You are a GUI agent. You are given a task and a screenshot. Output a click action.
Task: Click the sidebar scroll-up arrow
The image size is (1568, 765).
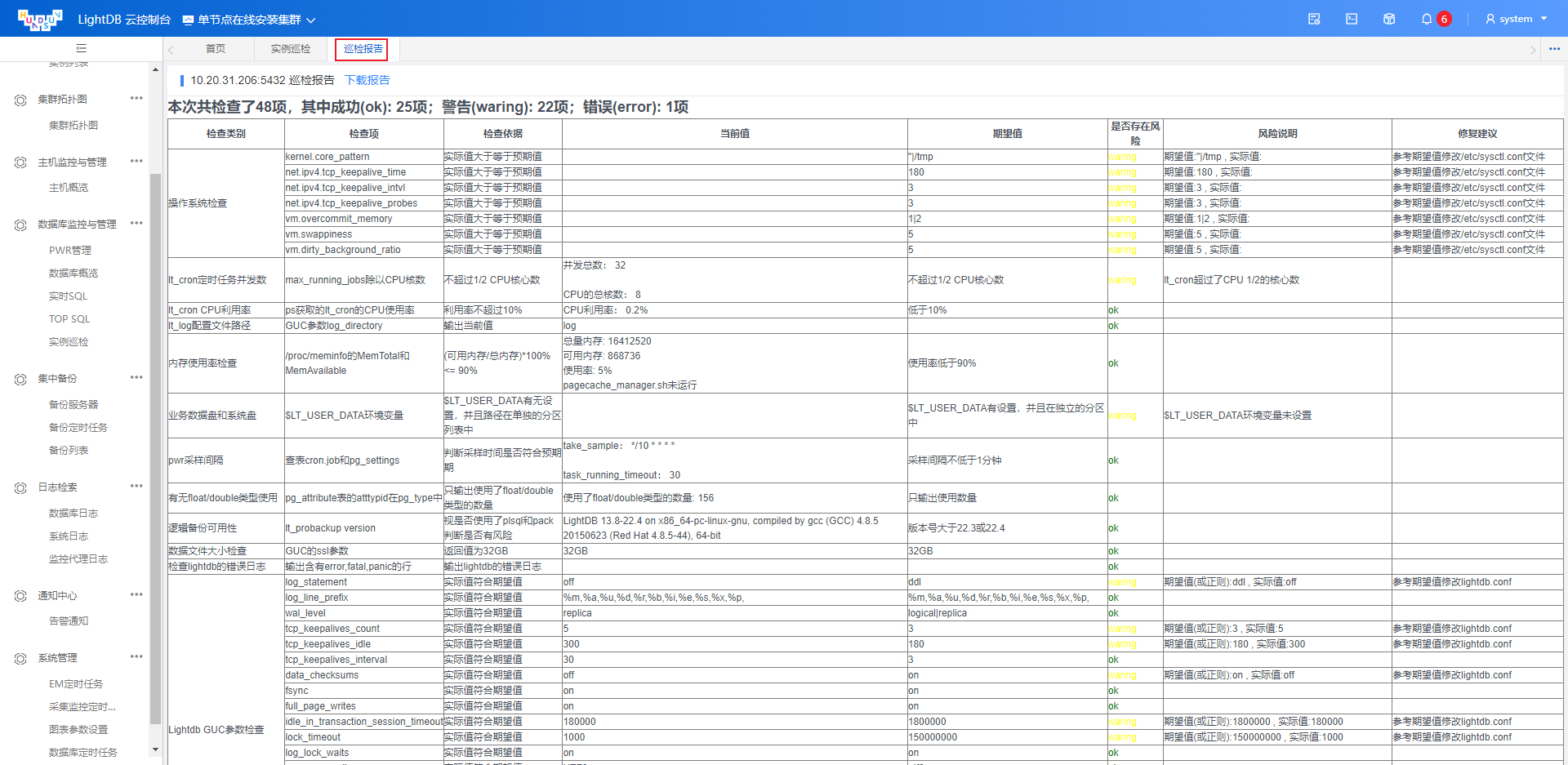[155, 69]
